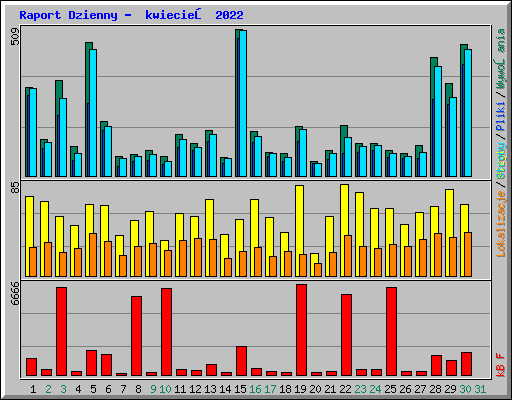This screenshot has width=512, height=400.
Task: Click the 85 middle-axis value label
Action: pyautogui.click(x=15, y=187)
